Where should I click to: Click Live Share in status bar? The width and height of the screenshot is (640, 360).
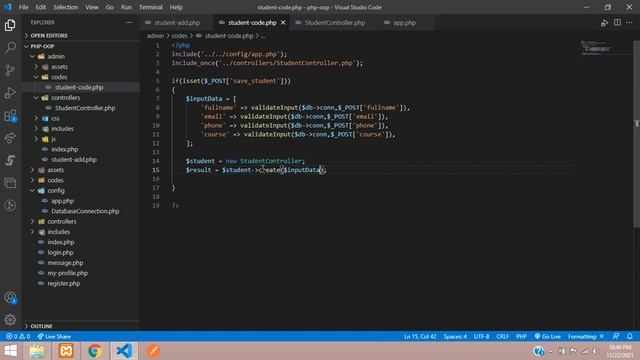[x=54, y=336]
